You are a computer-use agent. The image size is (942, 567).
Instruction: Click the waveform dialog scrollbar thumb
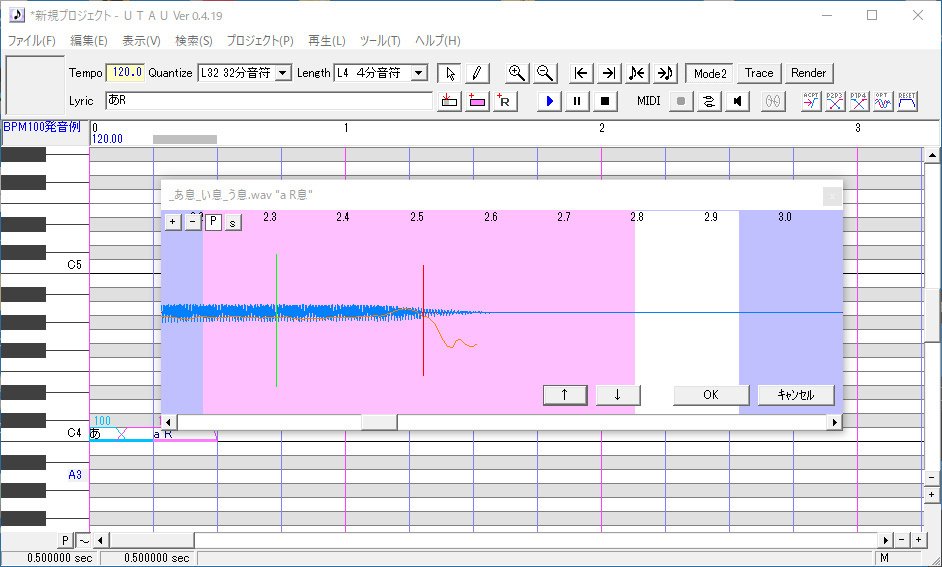click(378, 422)
